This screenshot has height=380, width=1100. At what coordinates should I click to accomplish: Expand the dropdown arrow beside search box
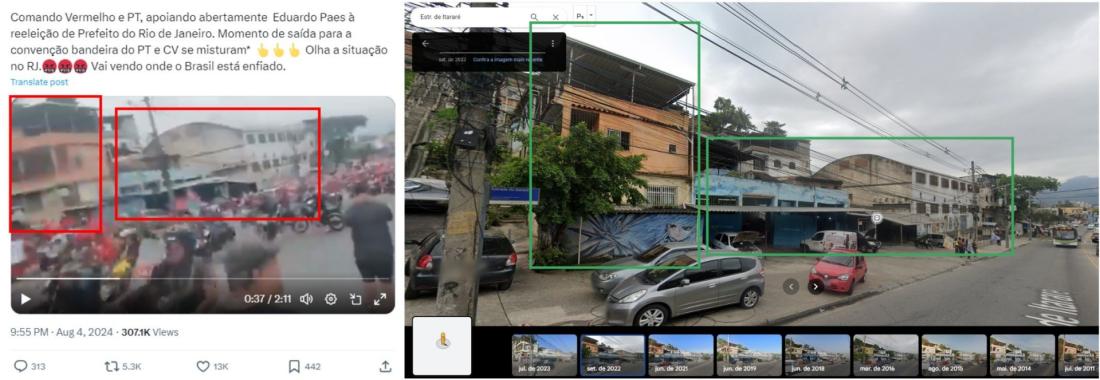click(x=591, y=15)
